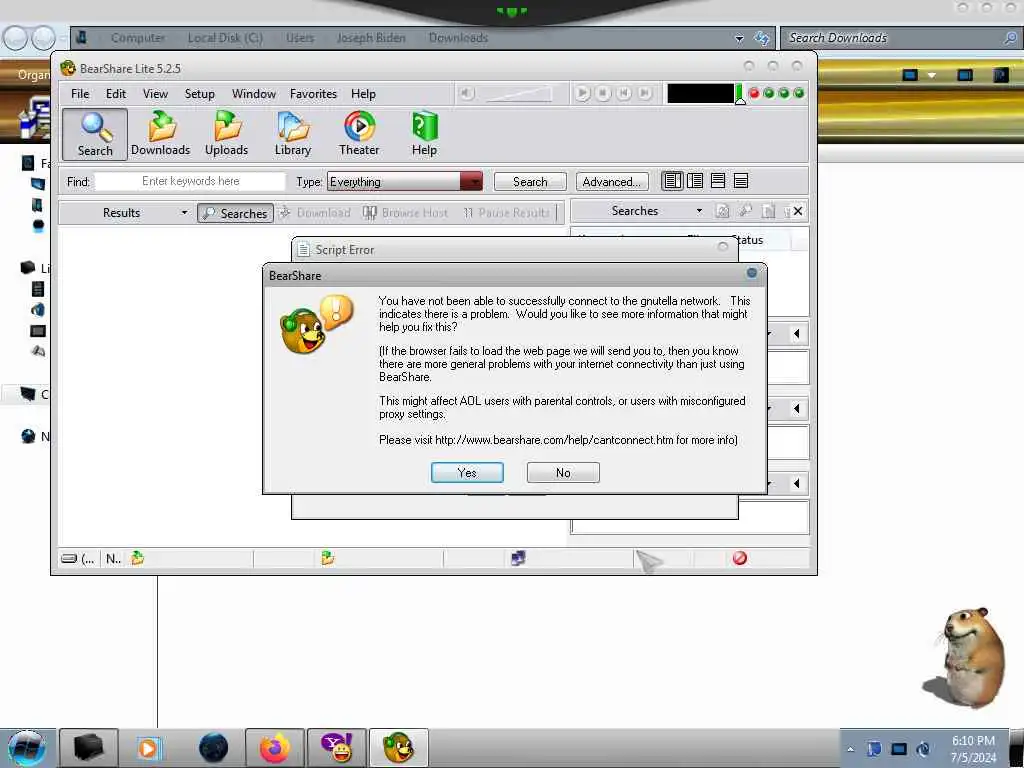Open the View menu
The height and width of the screenshot is (768, 1024).
[x=155, y=94]
